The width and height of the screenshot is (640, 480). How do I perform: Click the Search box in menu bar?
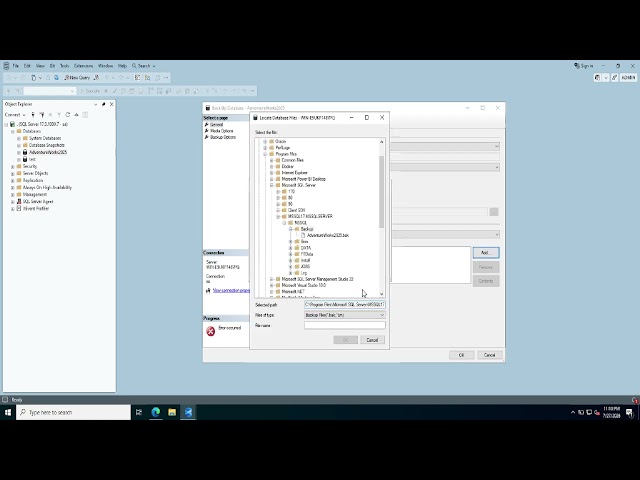144,66
